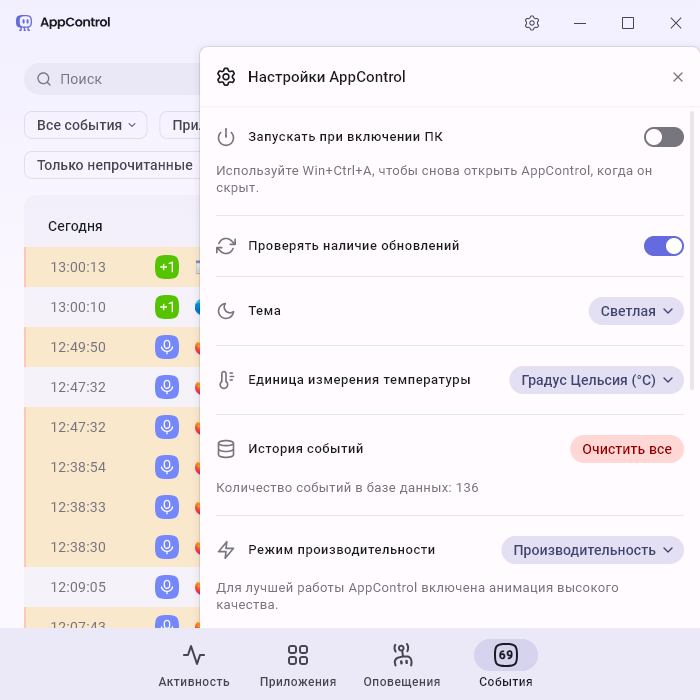Select the 12:38:54 event time
This screenshot has height=700, width=700.
(x=78, y=467)
